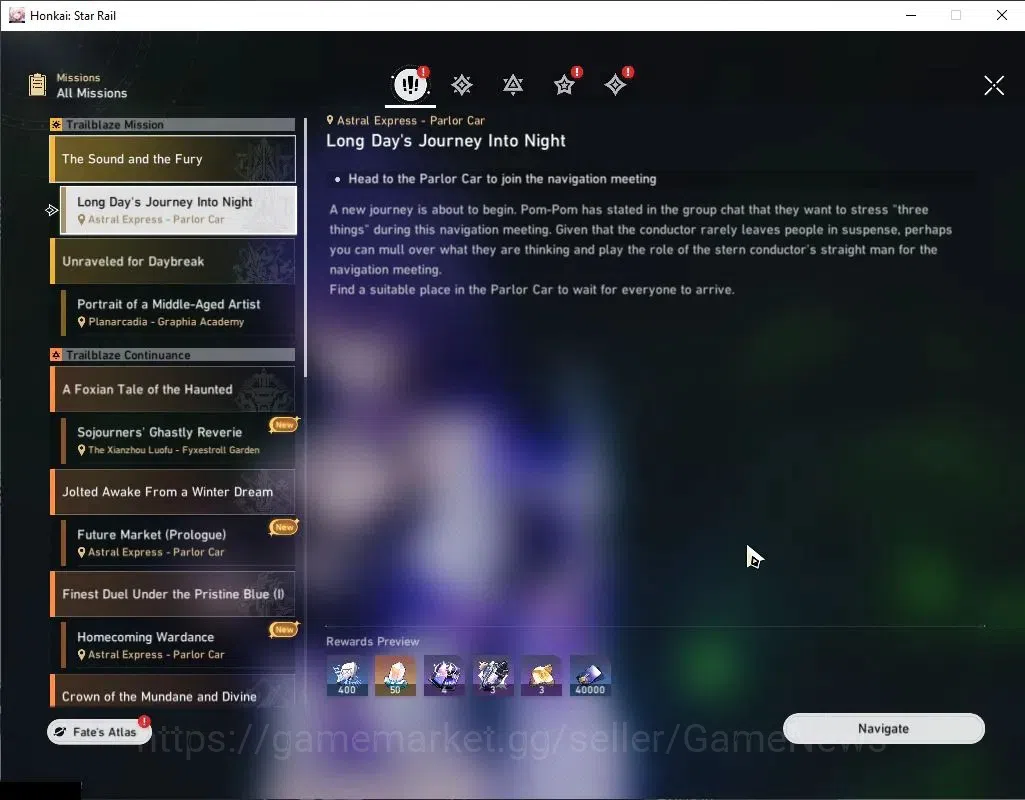1025x800 pixels.
Task: Open Jolted Awake From a Winter Dream group
Action: click(x=173, y=492)
